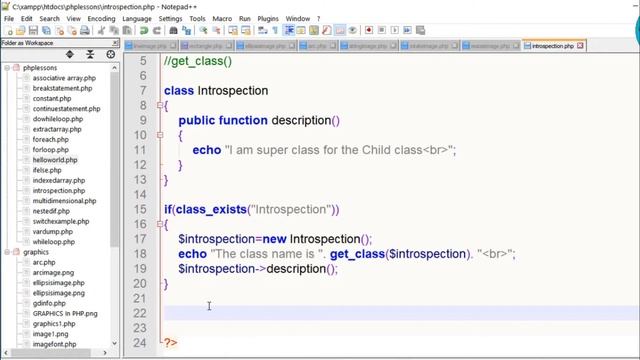
Task: Select introspection.php in the workspace tree
Action: point(59,191)
